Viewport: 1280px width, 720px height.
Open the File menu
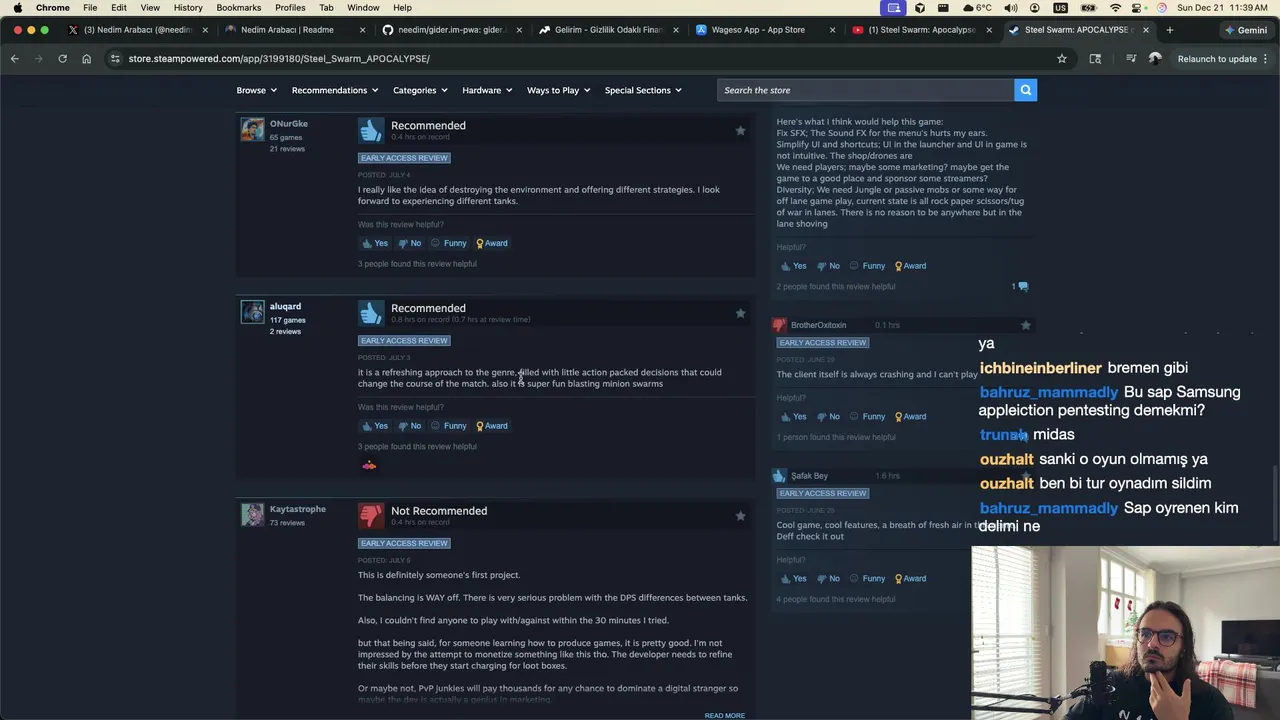[90, 8]
